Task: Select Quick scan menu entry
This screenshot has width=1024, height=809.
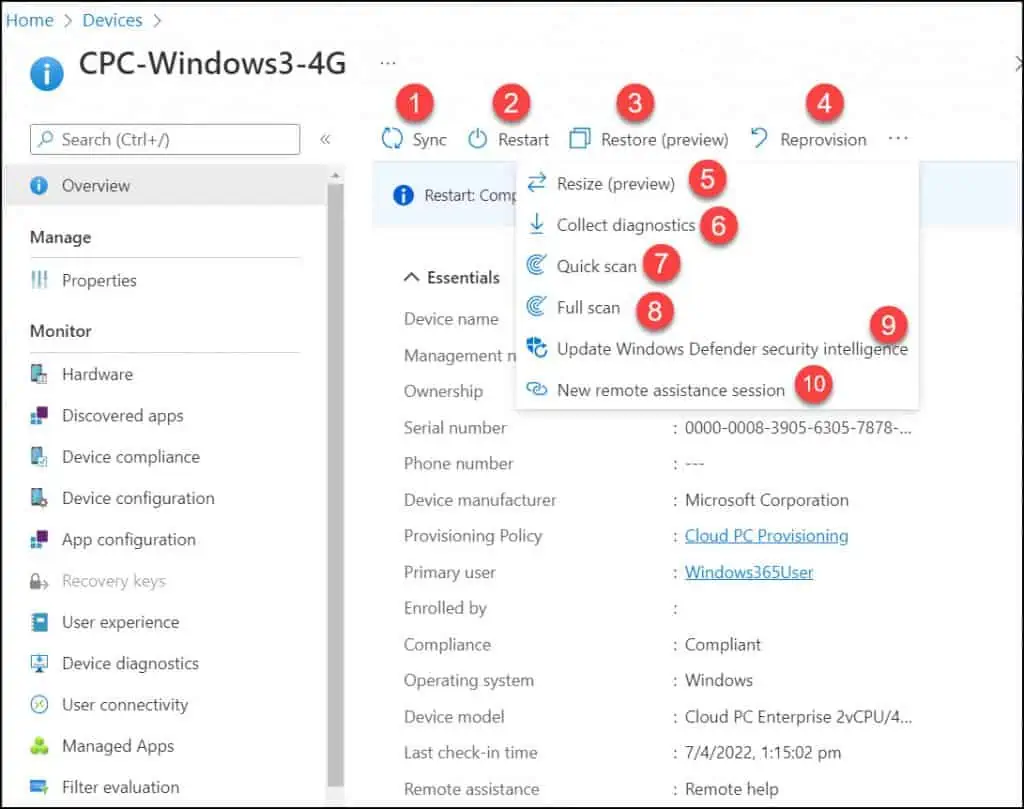Action: pos(596,266)
